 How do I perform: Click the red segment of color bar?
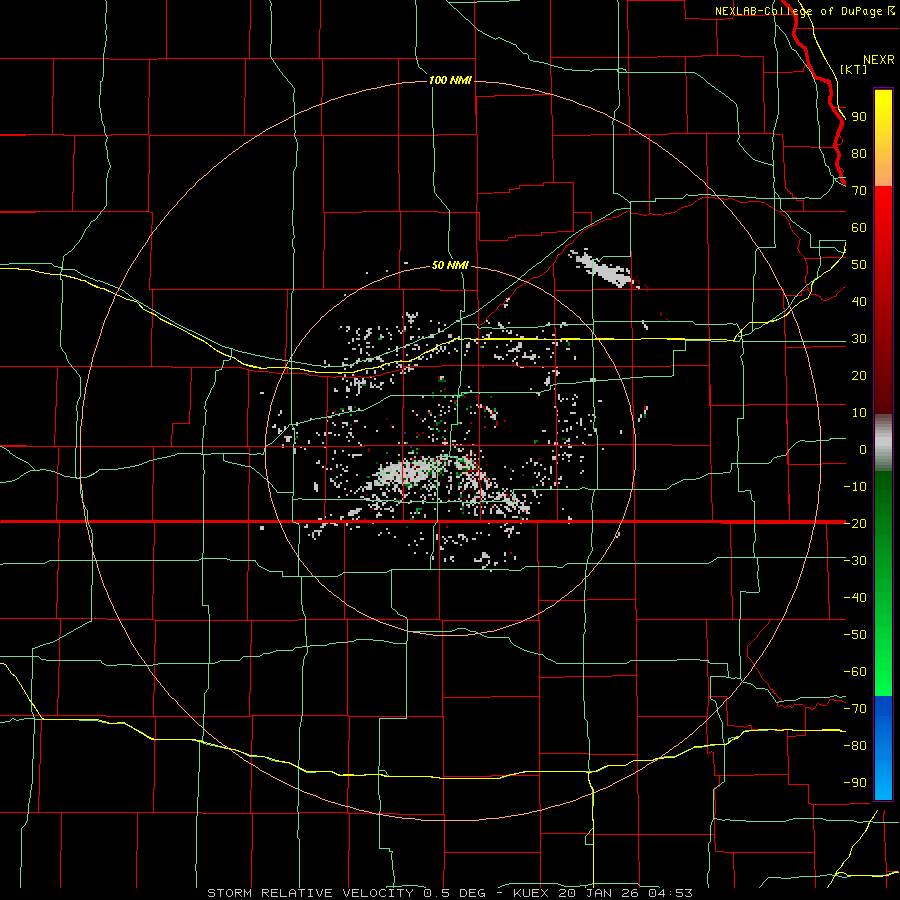click(x=883, y=300)
